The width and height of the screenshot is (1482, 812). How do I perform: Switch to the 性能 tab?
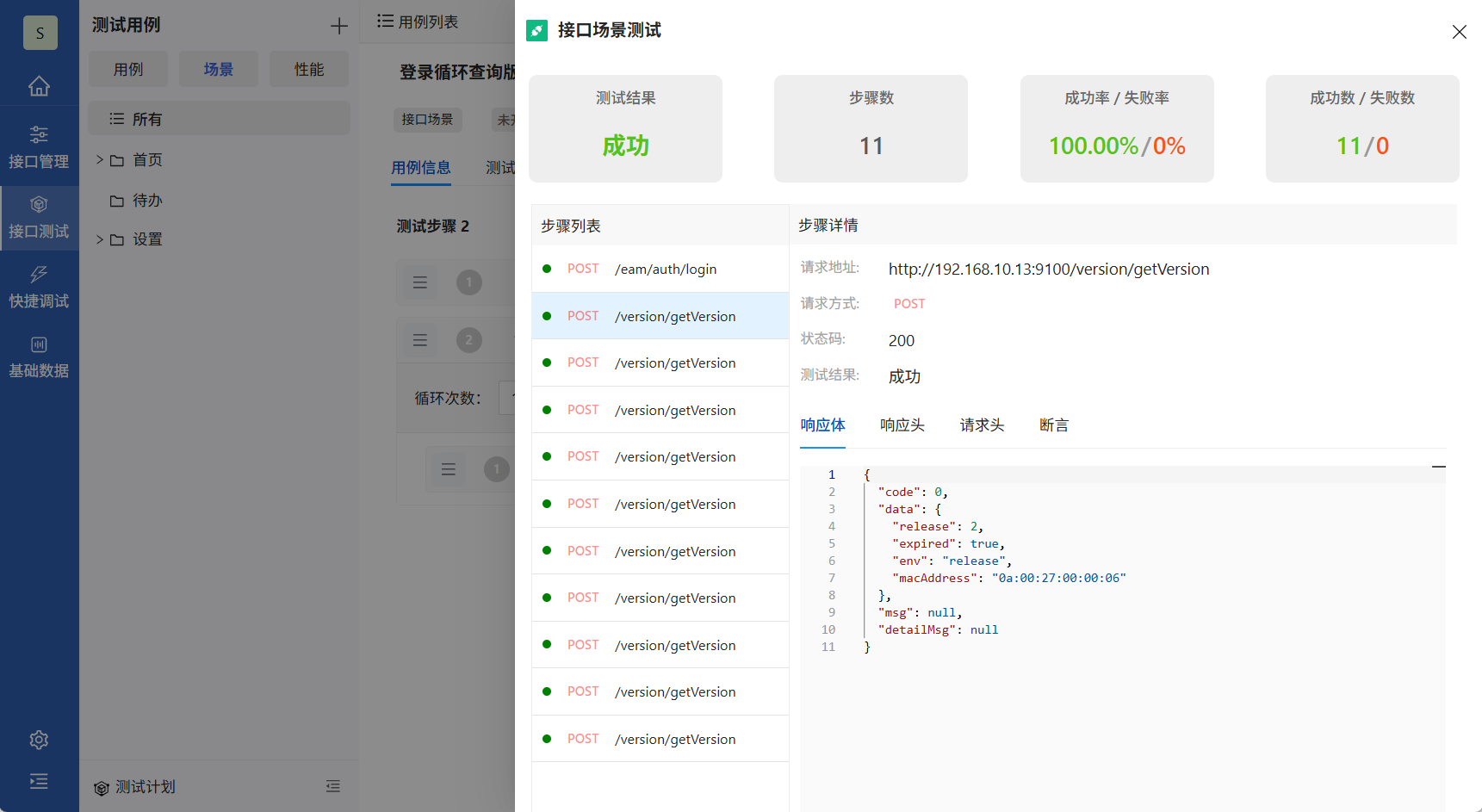tap(309, 69)
